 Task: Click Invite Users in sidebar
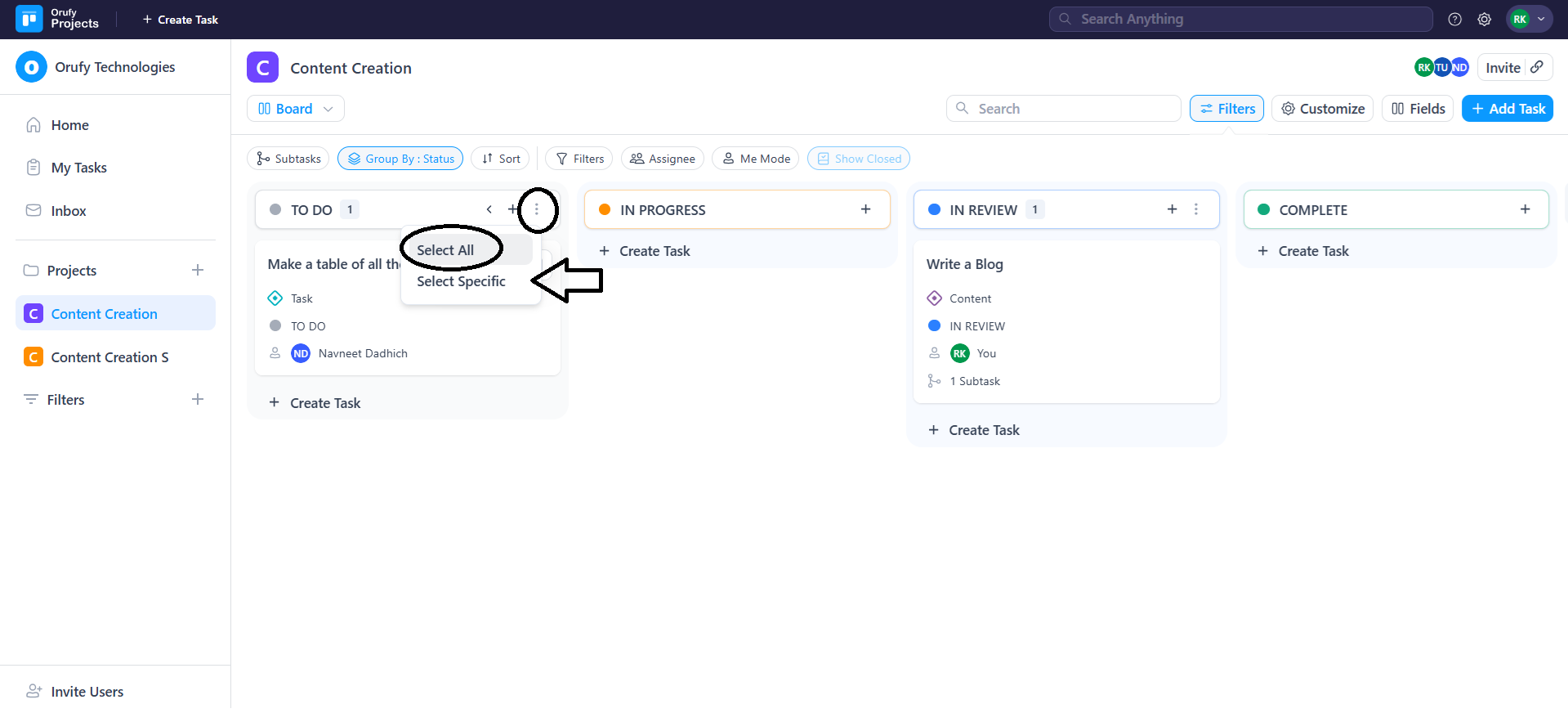pos(87,692)
